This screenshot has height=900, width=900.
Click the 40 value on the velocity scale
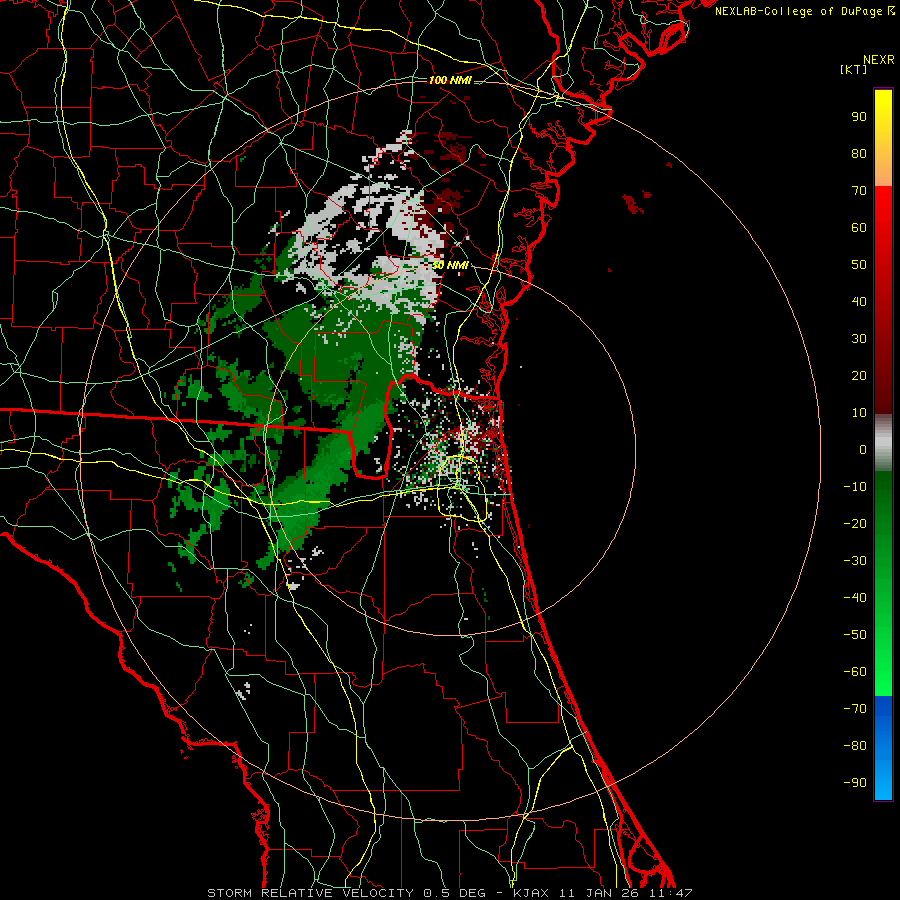click(859, 301)
